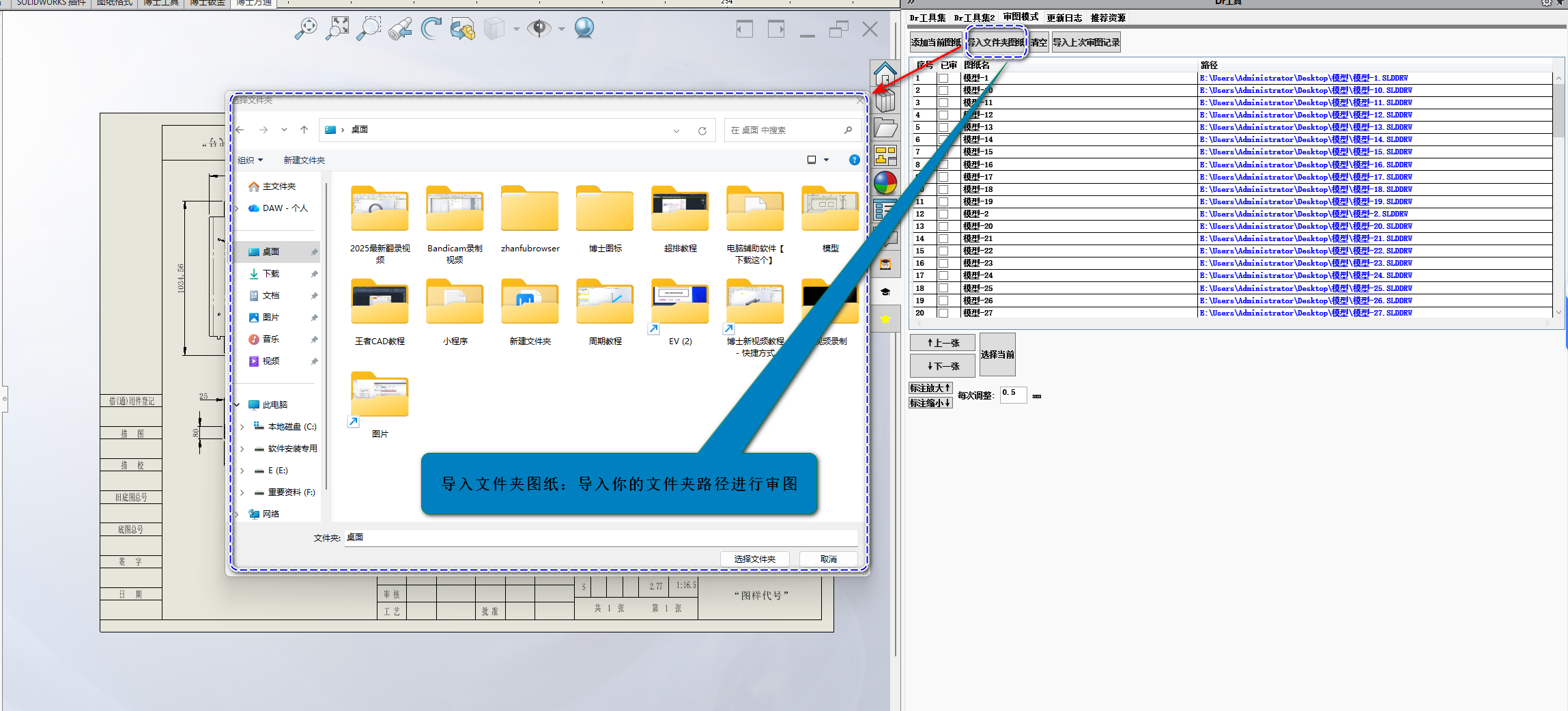Open the File Explorer folder pane icon
The height and width of the screenshot is (711, 1568).
click(885, 128)
